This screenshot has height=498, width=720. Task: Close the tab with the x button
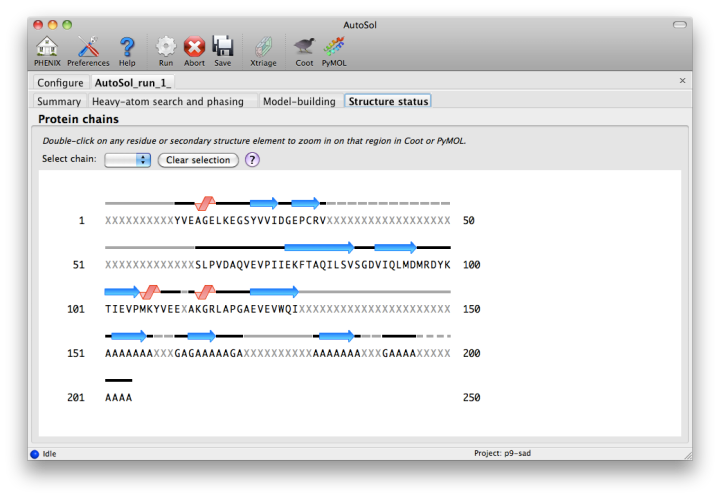(682, 81)
